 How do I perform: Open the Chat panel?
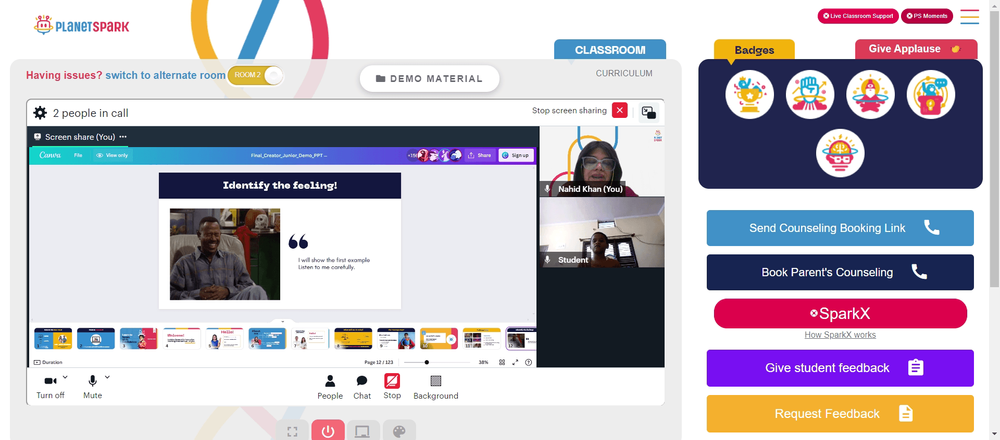(x=362, y=387)
